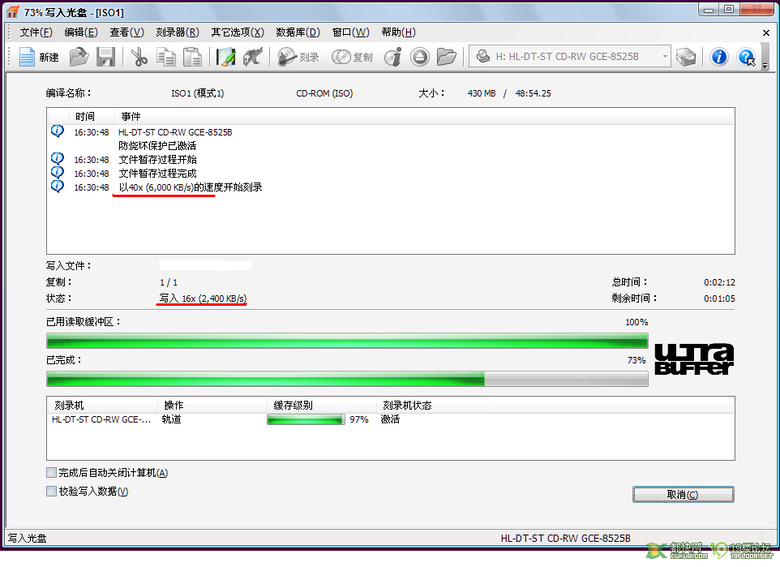Click the Eject disc icon
This screenshot has width=780, height=567.
[420, 57]
